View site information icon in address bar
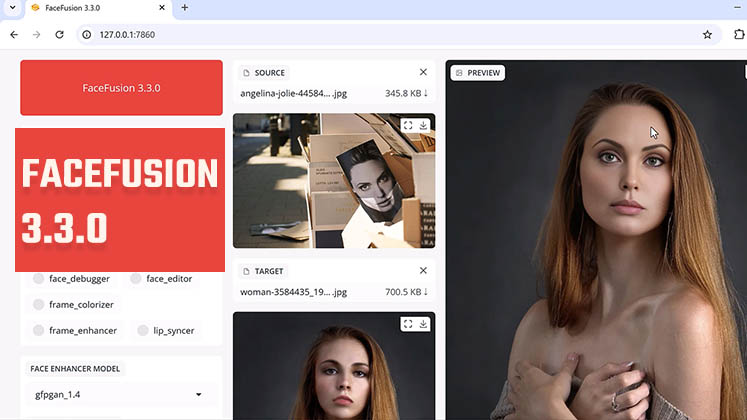The height and width of the screenshot is (420, 747). [x=87, y=34]
